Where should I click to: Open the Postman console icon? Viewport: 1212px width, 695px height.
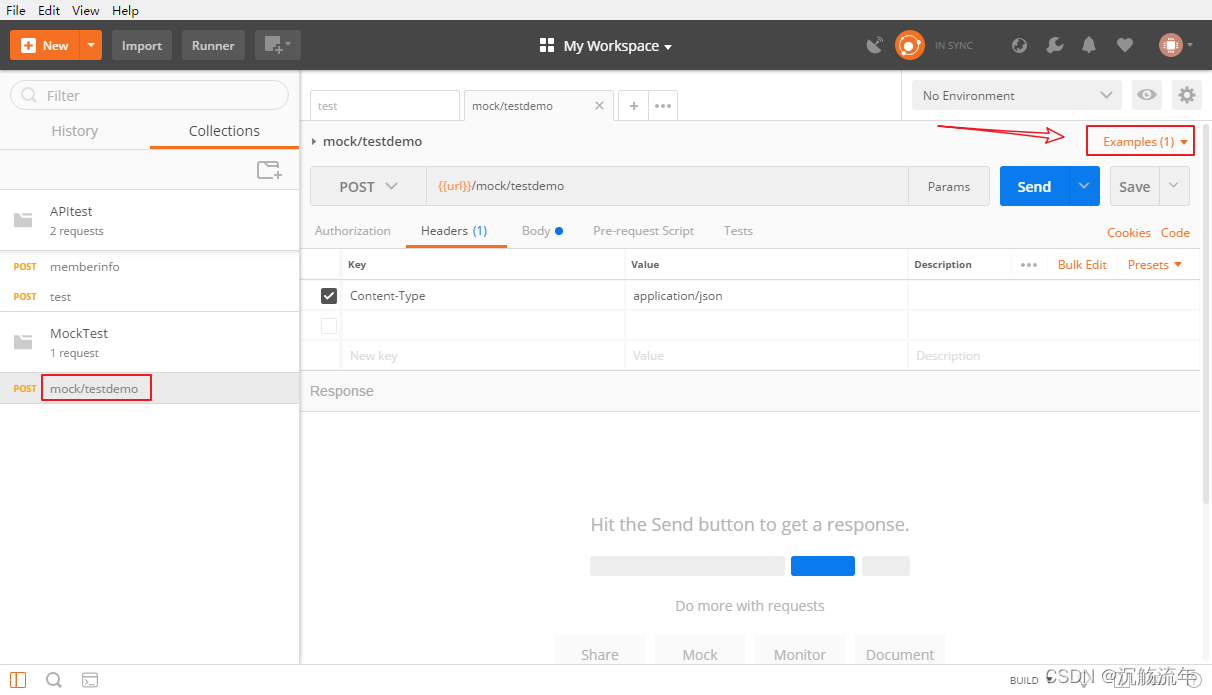pos(90,680)
